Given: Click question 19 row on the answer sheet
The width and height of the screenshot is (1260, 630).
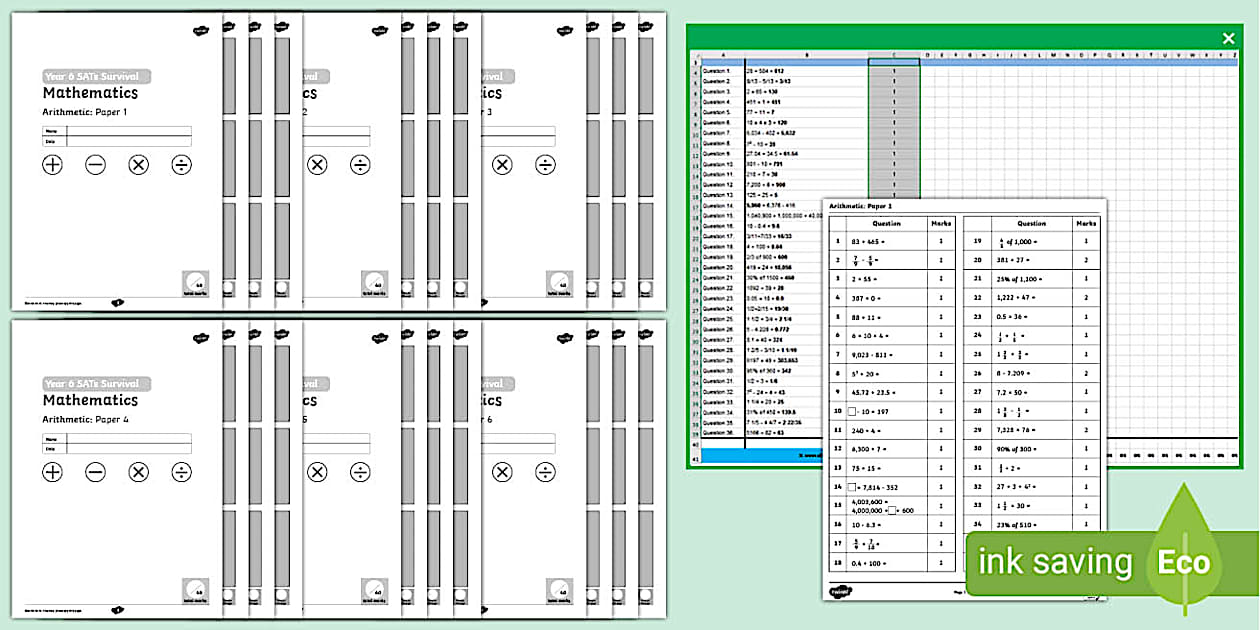Looking at the screenshot, I should click(x=1030, y=241).
